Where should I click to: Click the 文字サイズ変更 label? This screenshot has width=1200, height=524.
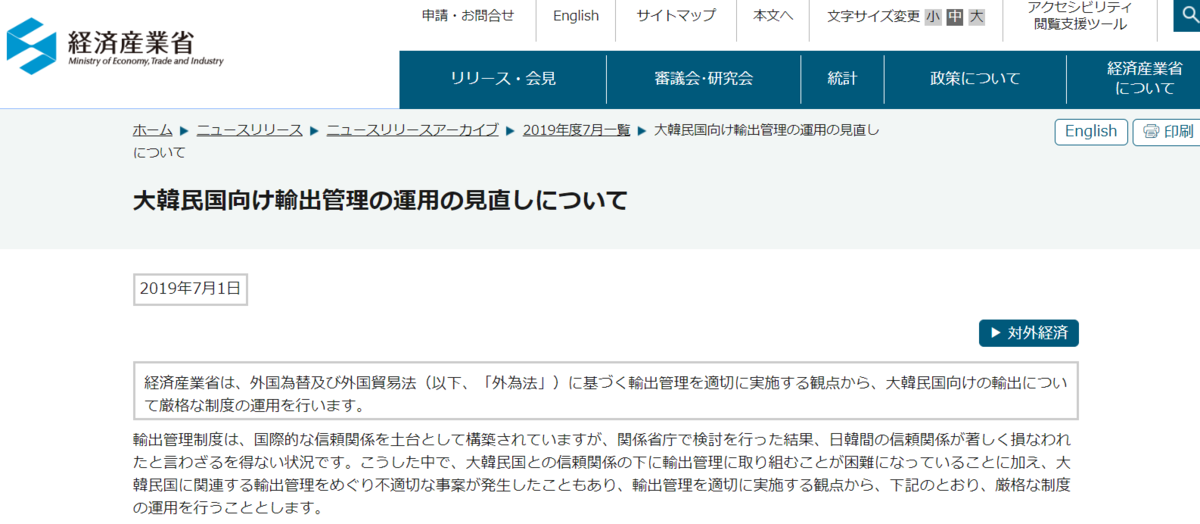point(873,16)
